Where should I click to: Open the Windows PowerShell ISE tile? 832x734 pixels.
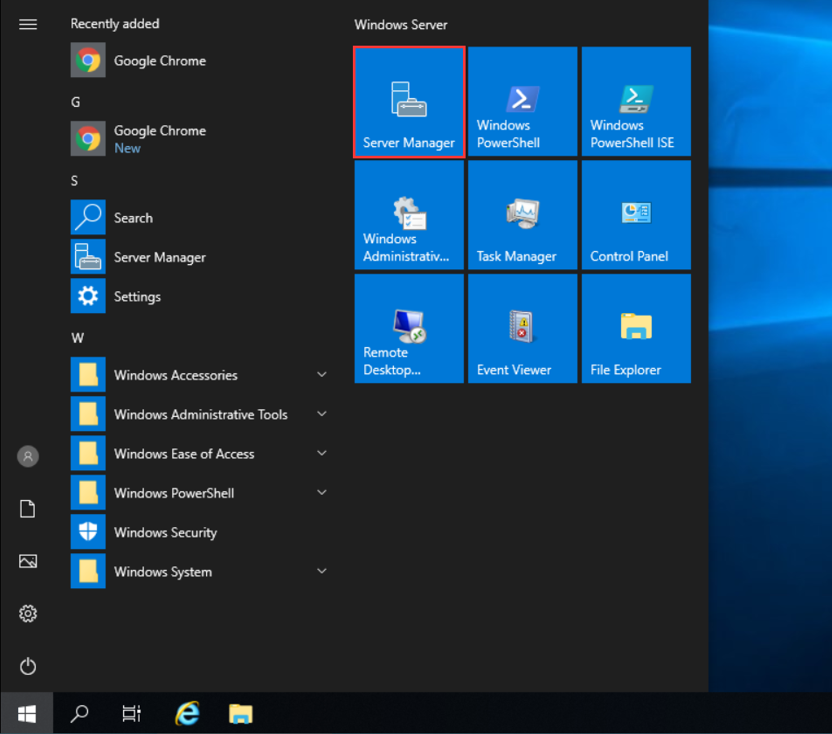tap(636, 102)
